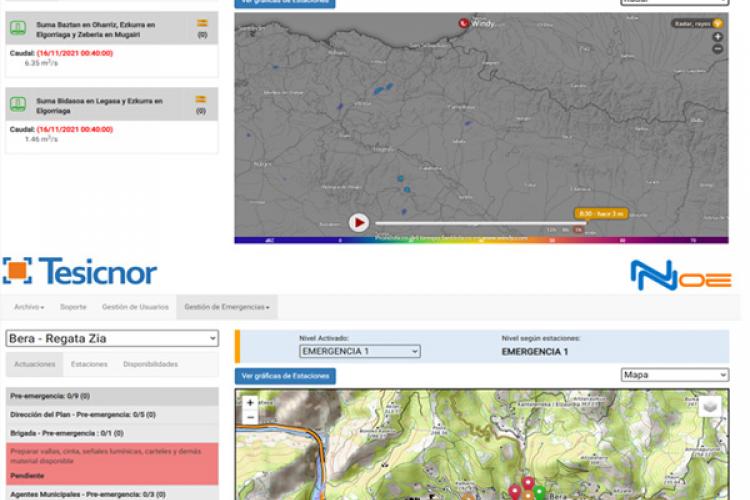
Task: Play the radar animation
Action: coord(359,222)
